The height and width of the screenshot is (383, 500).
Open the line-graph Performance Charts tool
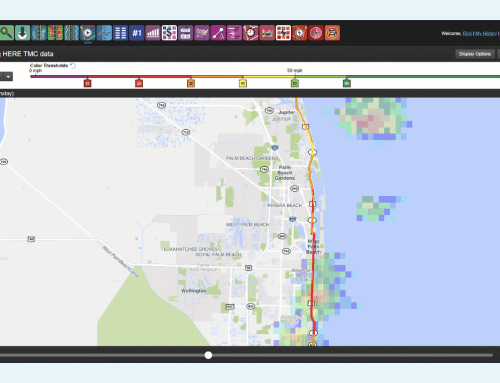[104, 33]
